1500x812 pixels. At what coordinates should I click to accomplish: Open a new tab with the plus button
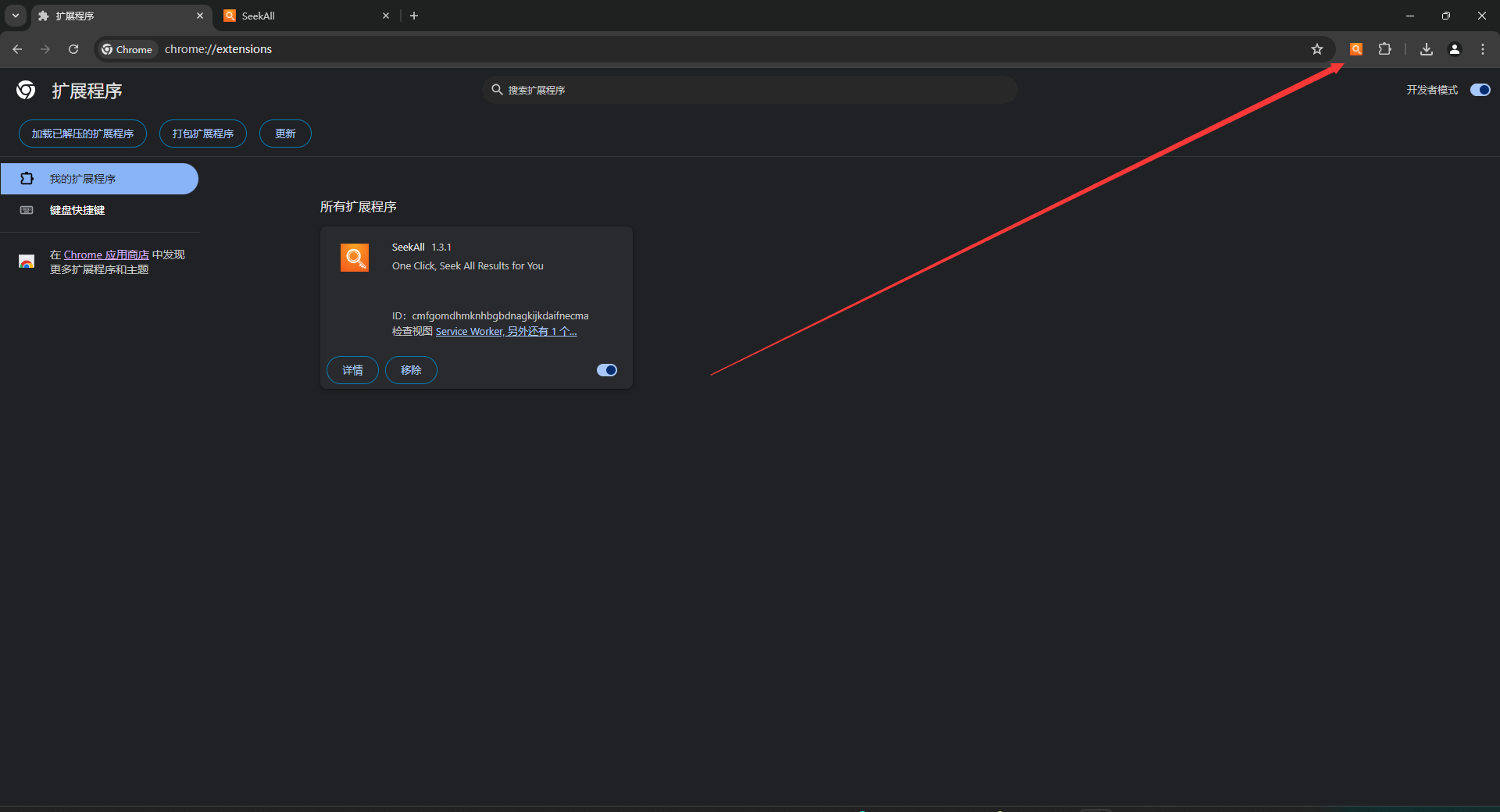[x=414, y=16]
